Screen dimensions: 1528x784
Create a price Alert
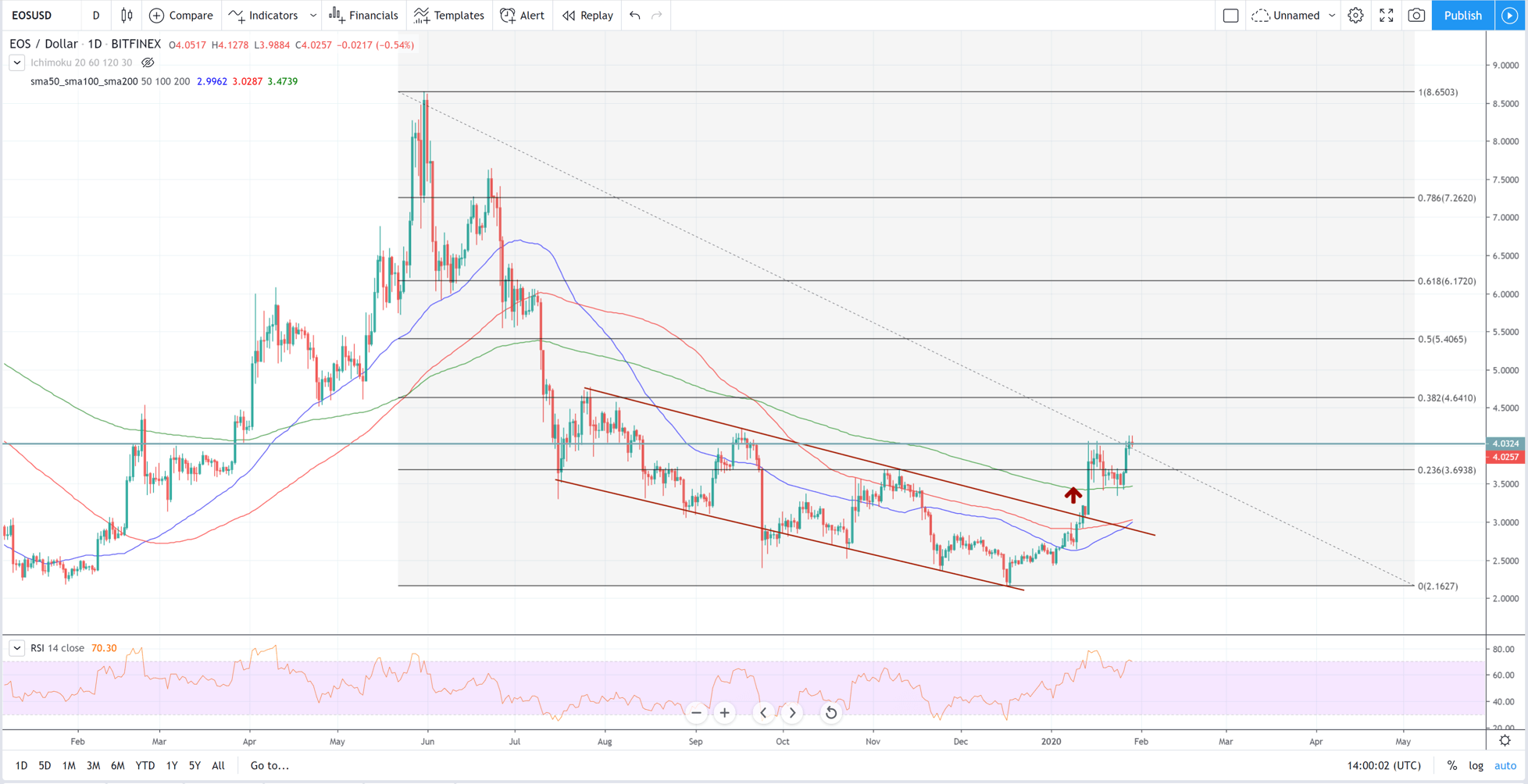523,16
